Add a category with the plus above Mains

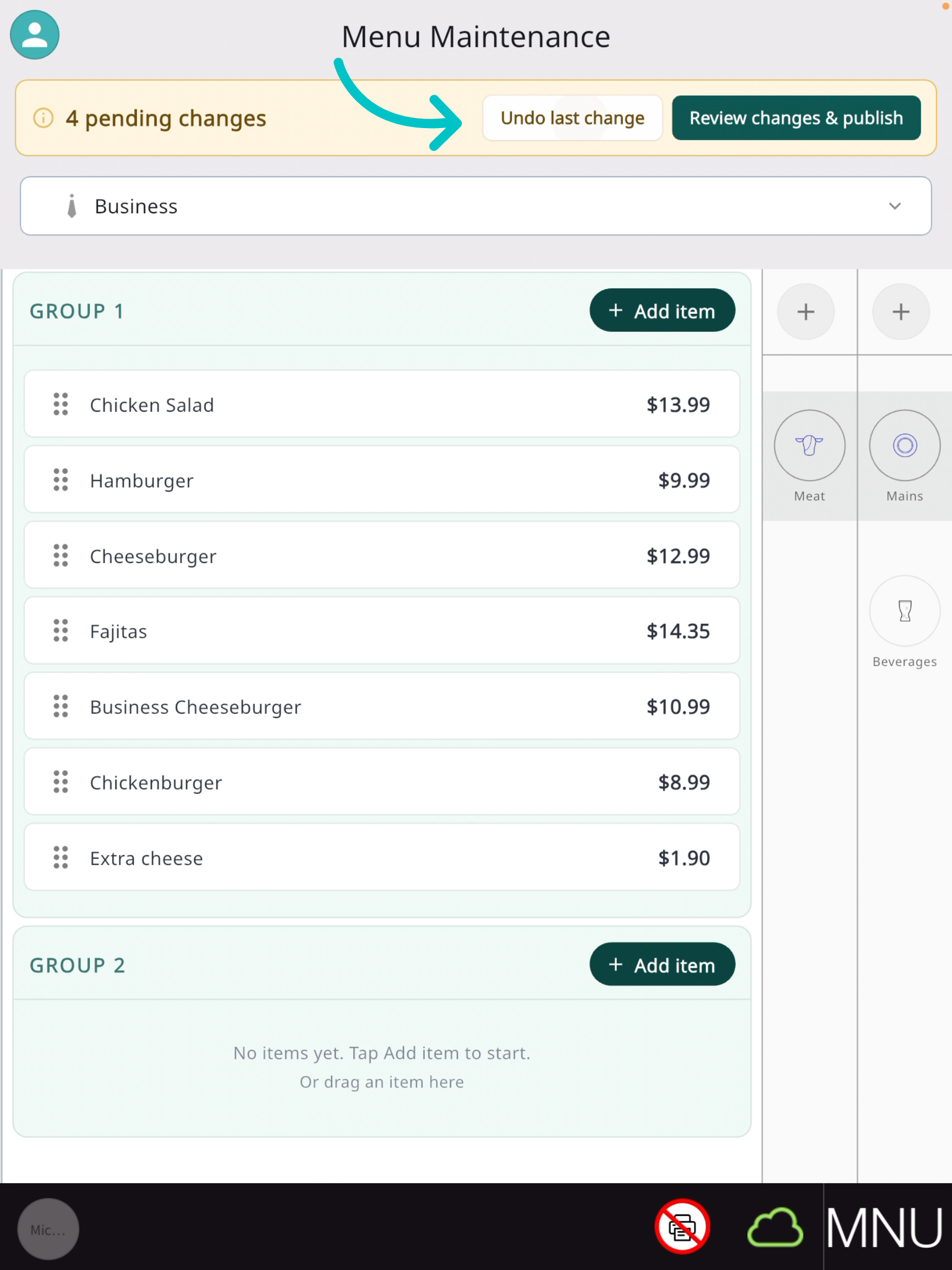pos(901,312)
